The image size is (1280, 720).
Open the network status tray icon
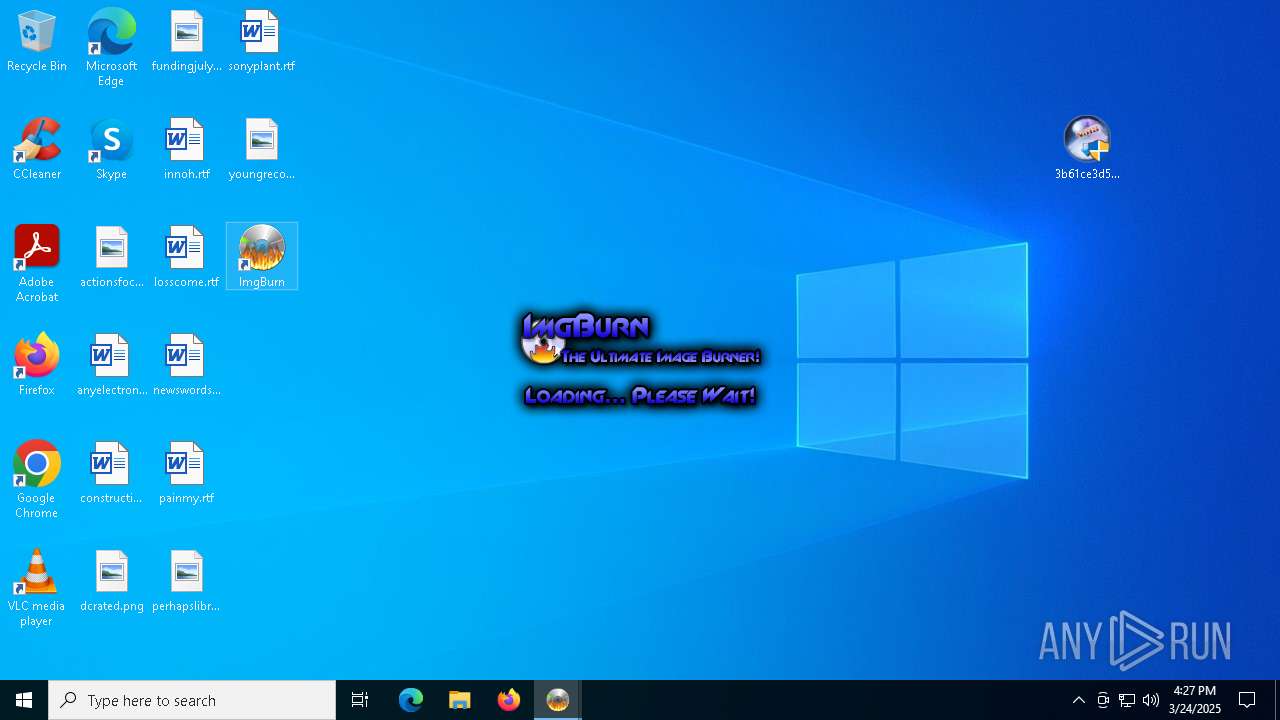click(x=1127, y=700)
